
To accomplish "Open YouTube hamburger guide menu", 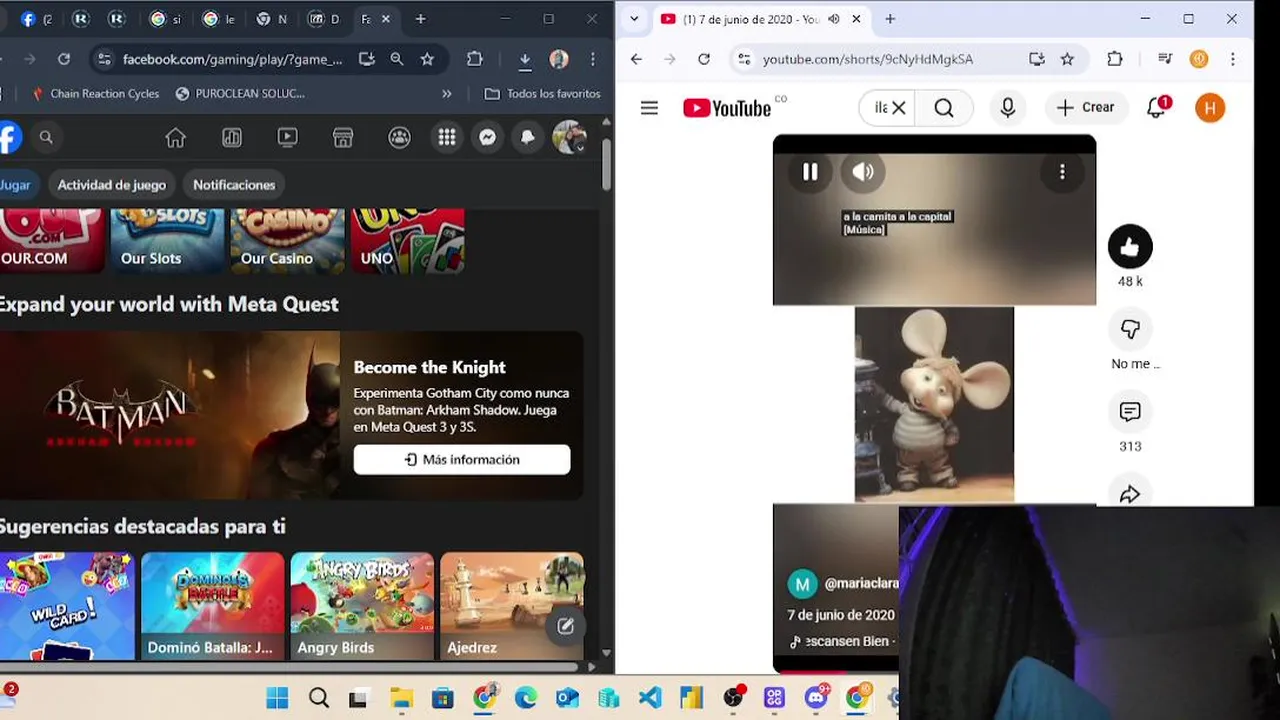I will (x=649, y=108).
